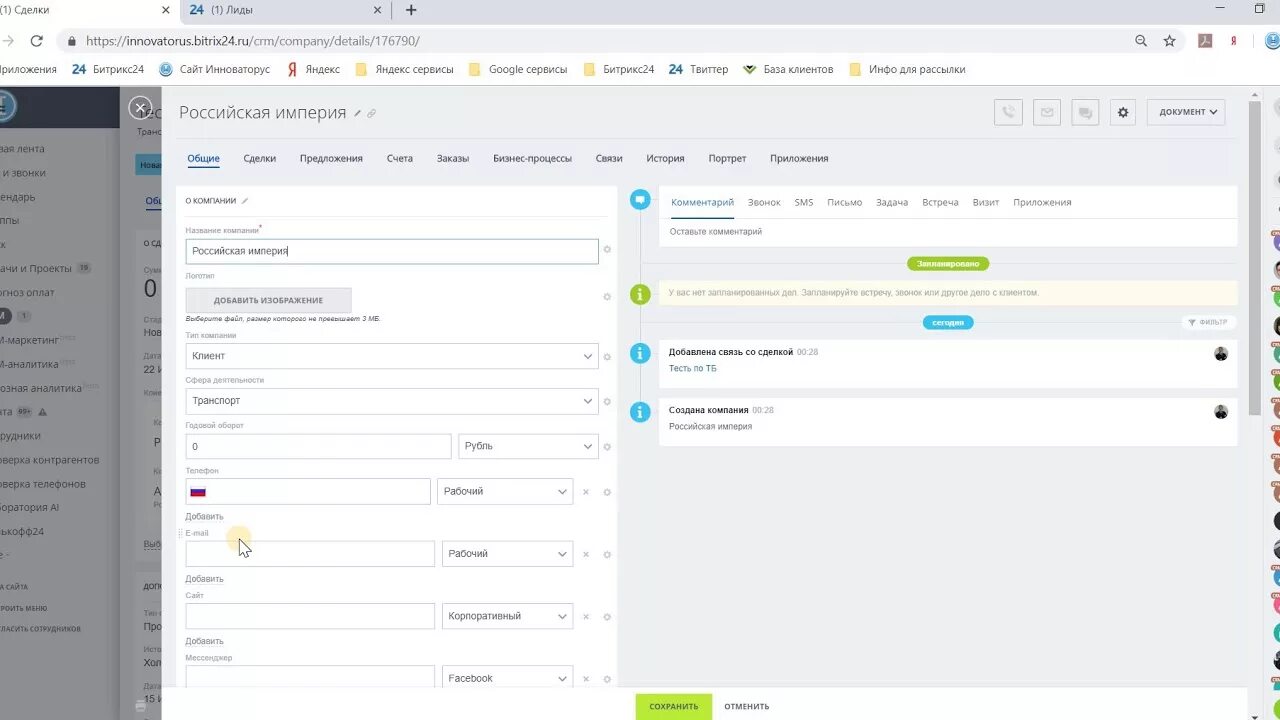Open the Рубль currency dropdown
The height and width of the screenshot is (720, 1280).
528,446
